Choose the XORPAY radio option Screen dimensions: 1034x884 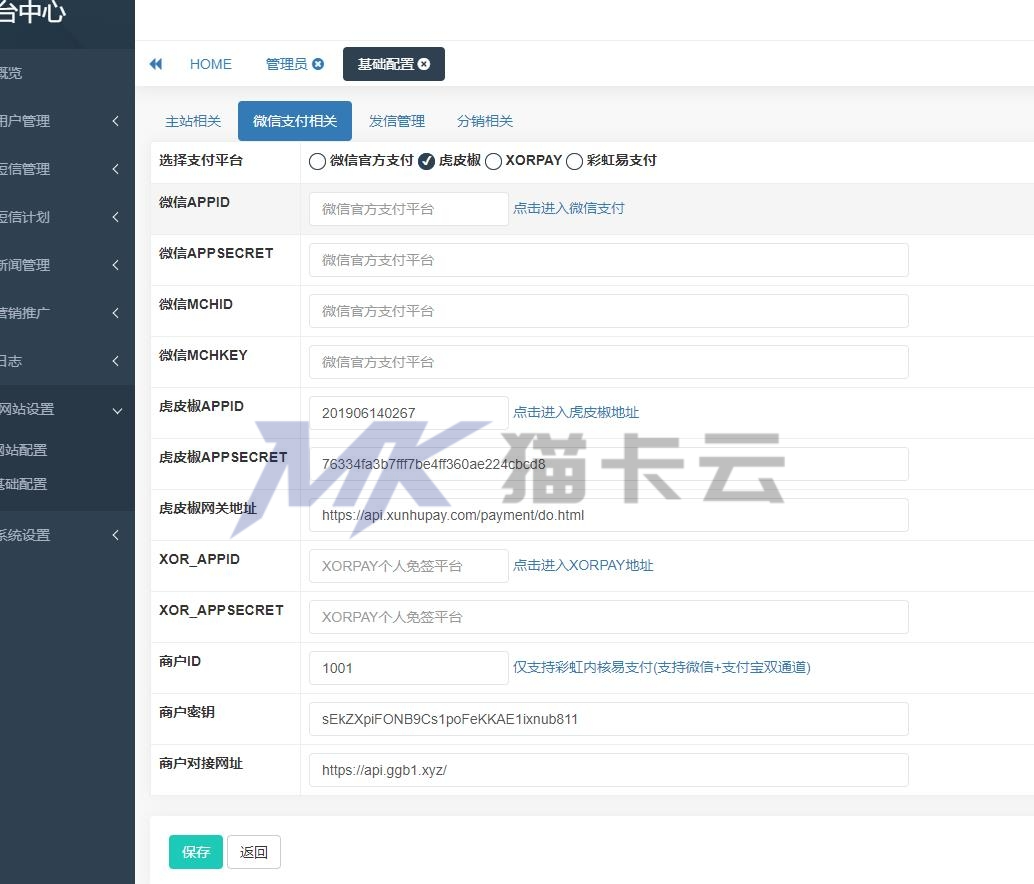(x=493, y=162)
